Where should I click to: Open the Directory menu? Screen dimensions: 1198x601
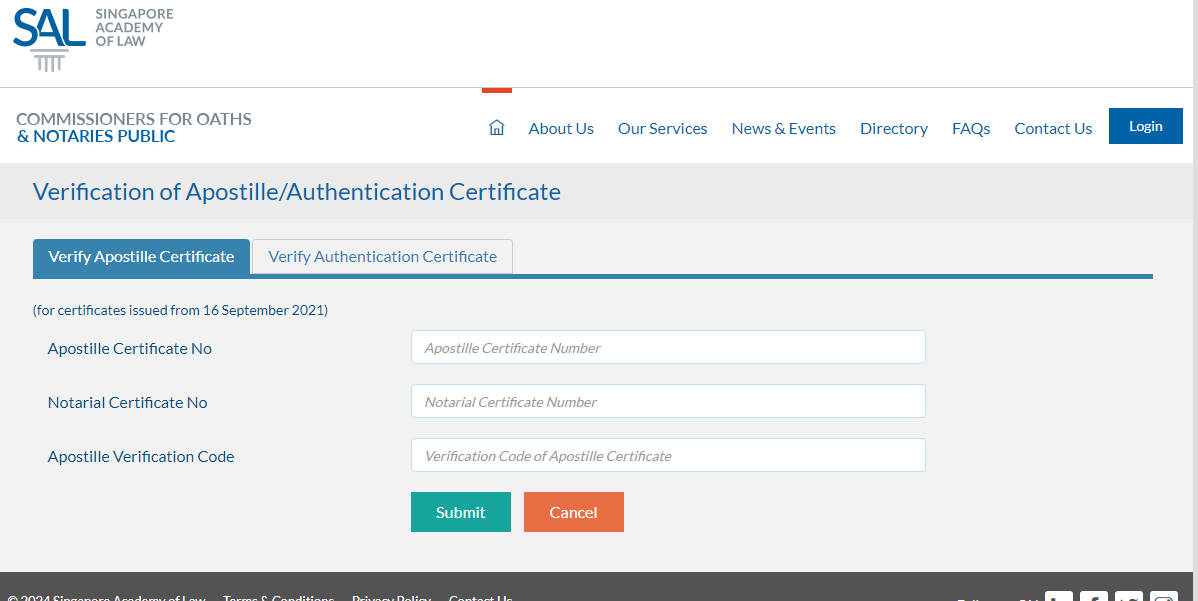894,128
